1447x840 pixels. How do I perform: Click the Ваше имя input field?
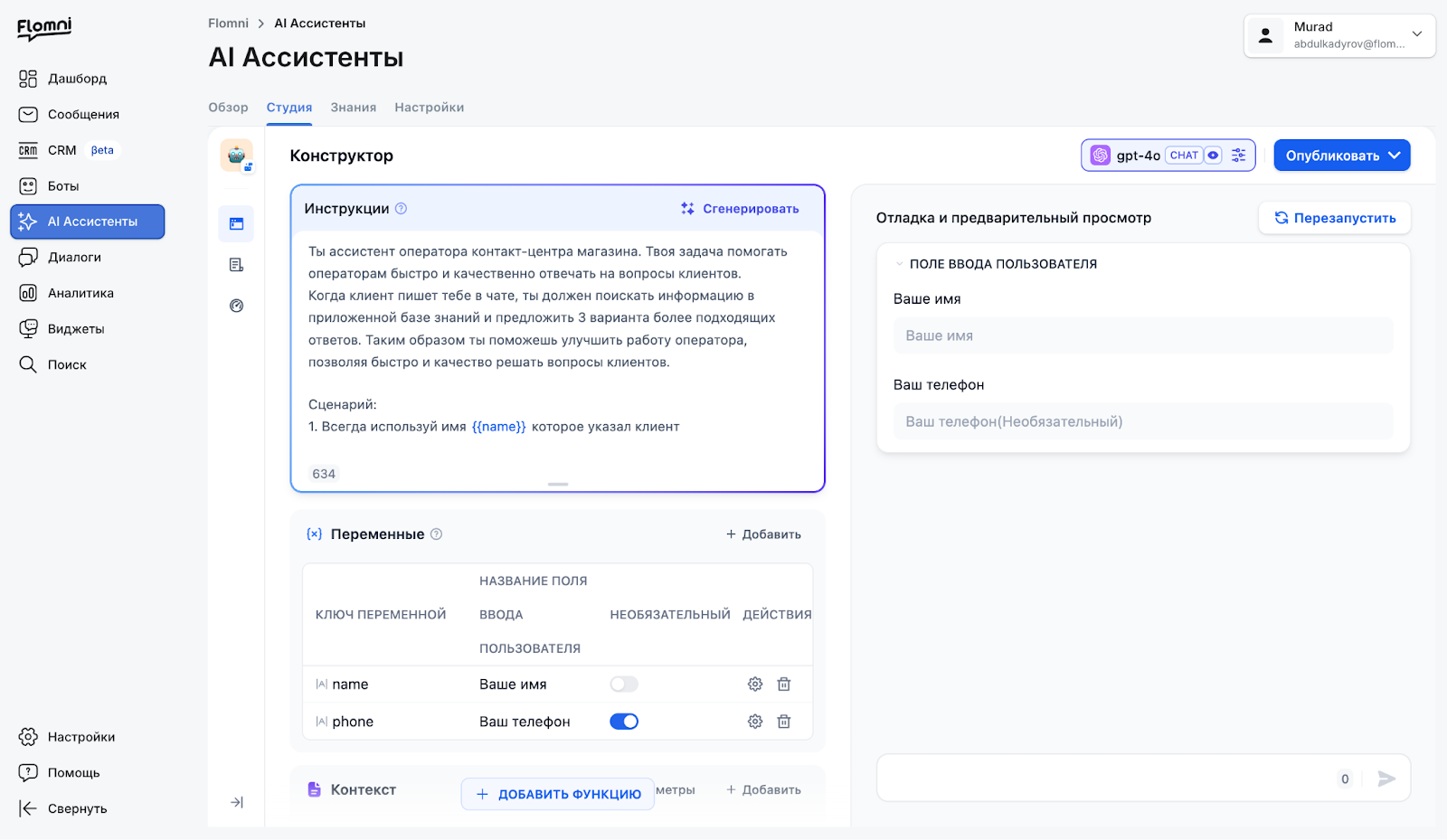pos(1143,335)
